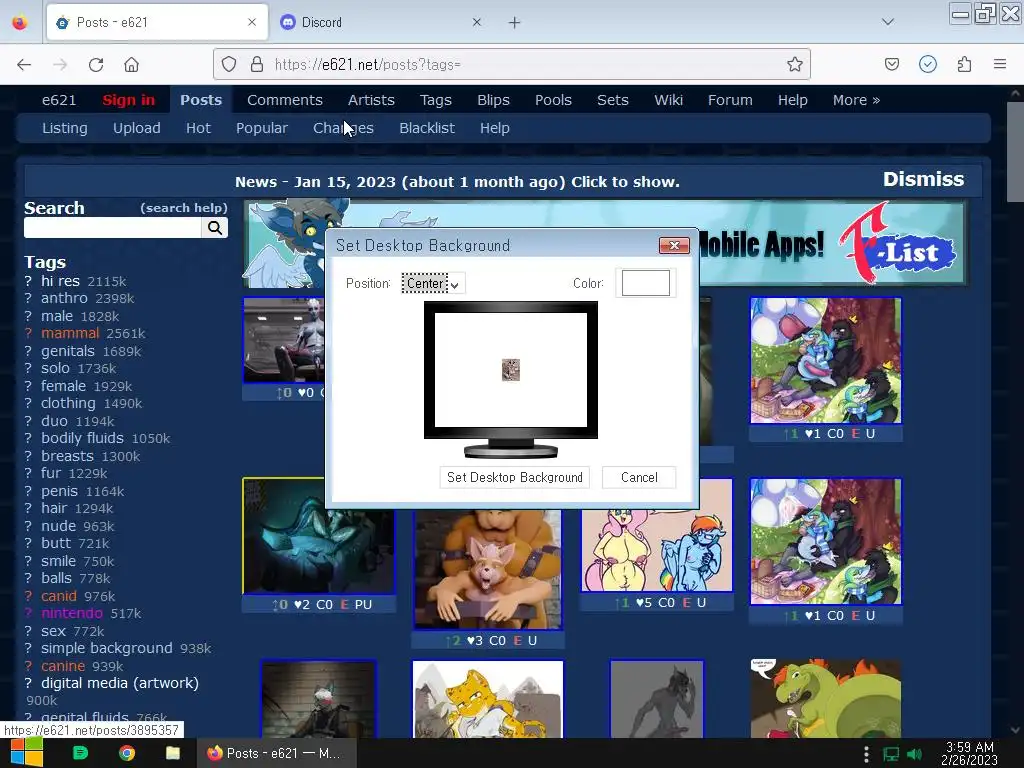Open Upload in the posts sub-menu

coord(136,128)
